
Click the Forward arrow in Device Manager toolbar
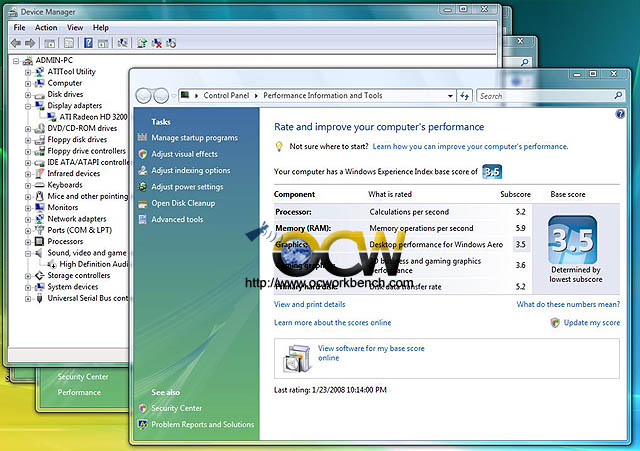(x=30, y=43)
